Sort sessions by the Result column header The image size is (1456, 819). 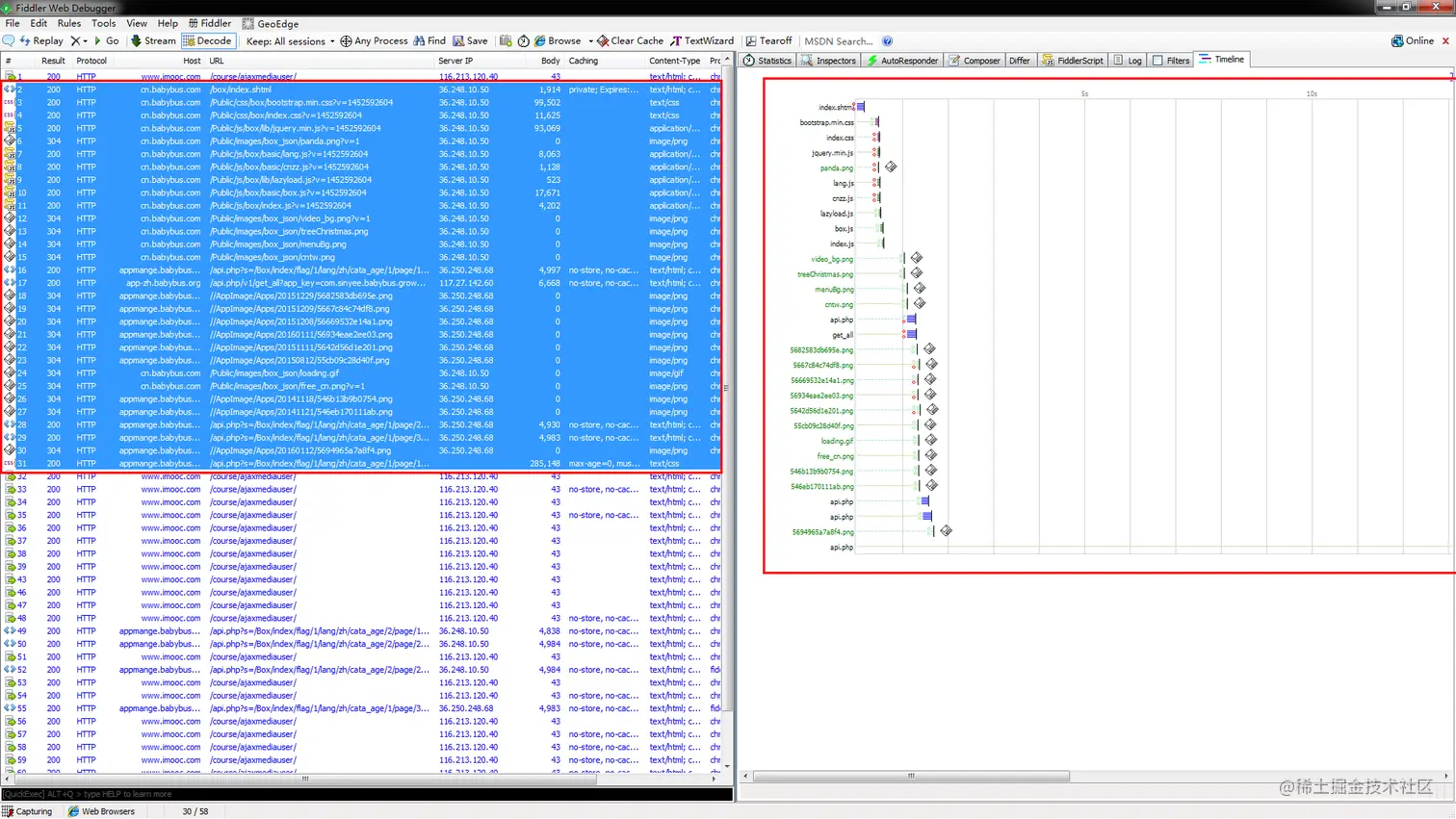[x=53, y=61]
